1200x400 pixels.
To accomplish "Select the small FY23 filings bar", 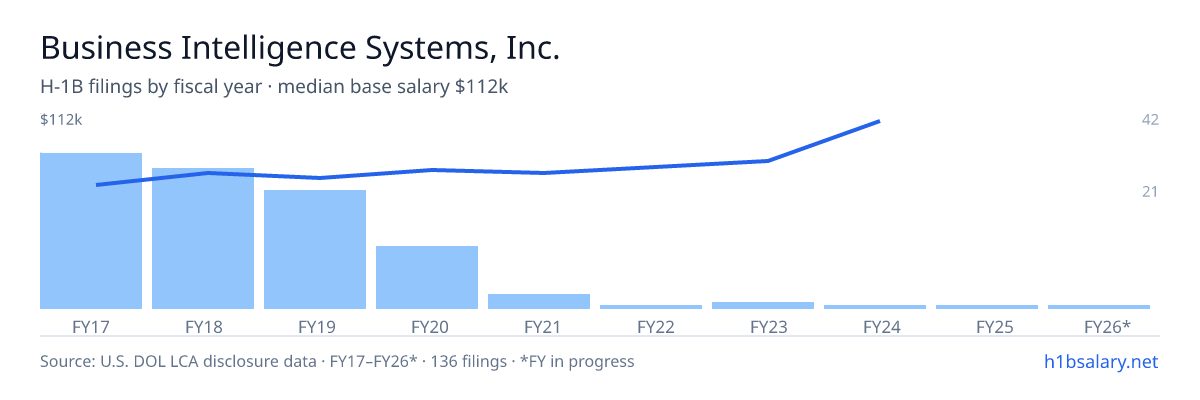I will [763, 305].
